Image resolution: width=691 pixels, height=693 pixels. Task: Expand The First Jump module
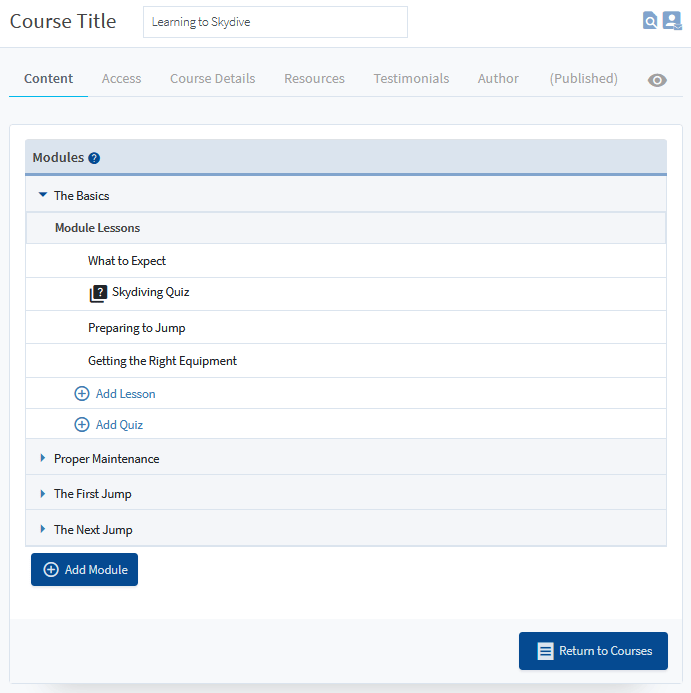(x=43, y=493)
